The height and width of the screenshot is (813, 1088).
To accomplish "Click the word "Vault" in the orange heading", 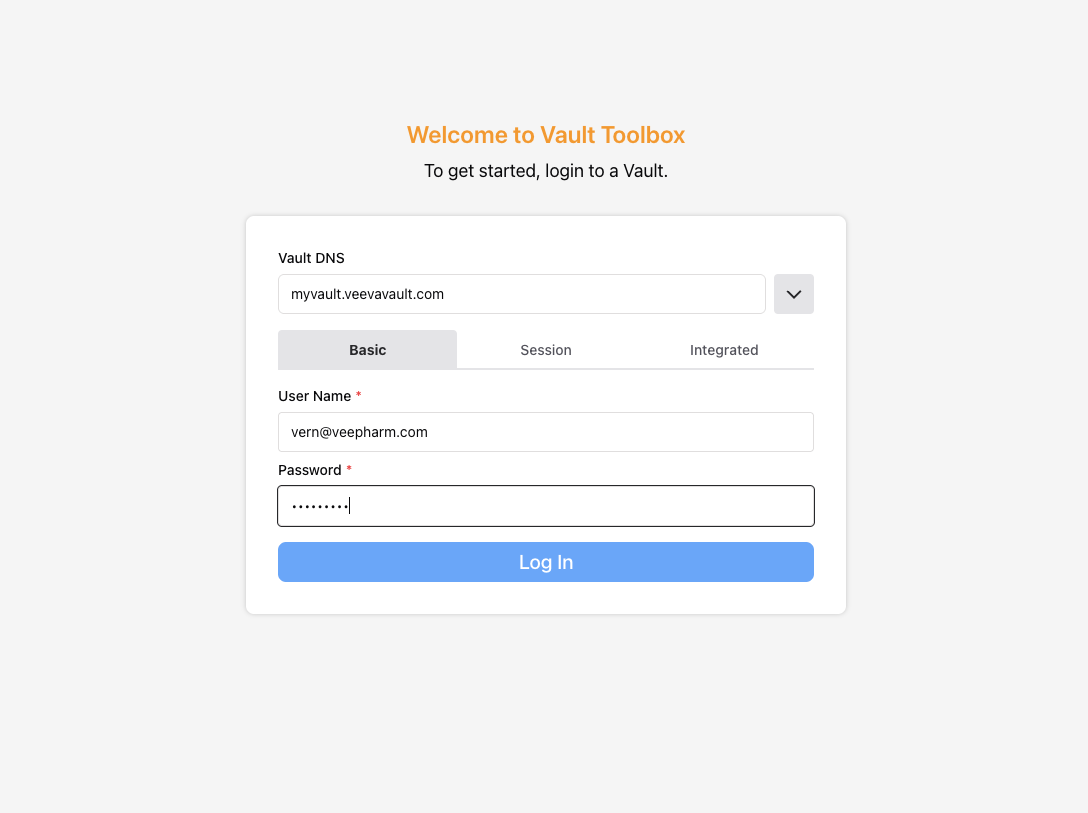I will tap(567, 135).
